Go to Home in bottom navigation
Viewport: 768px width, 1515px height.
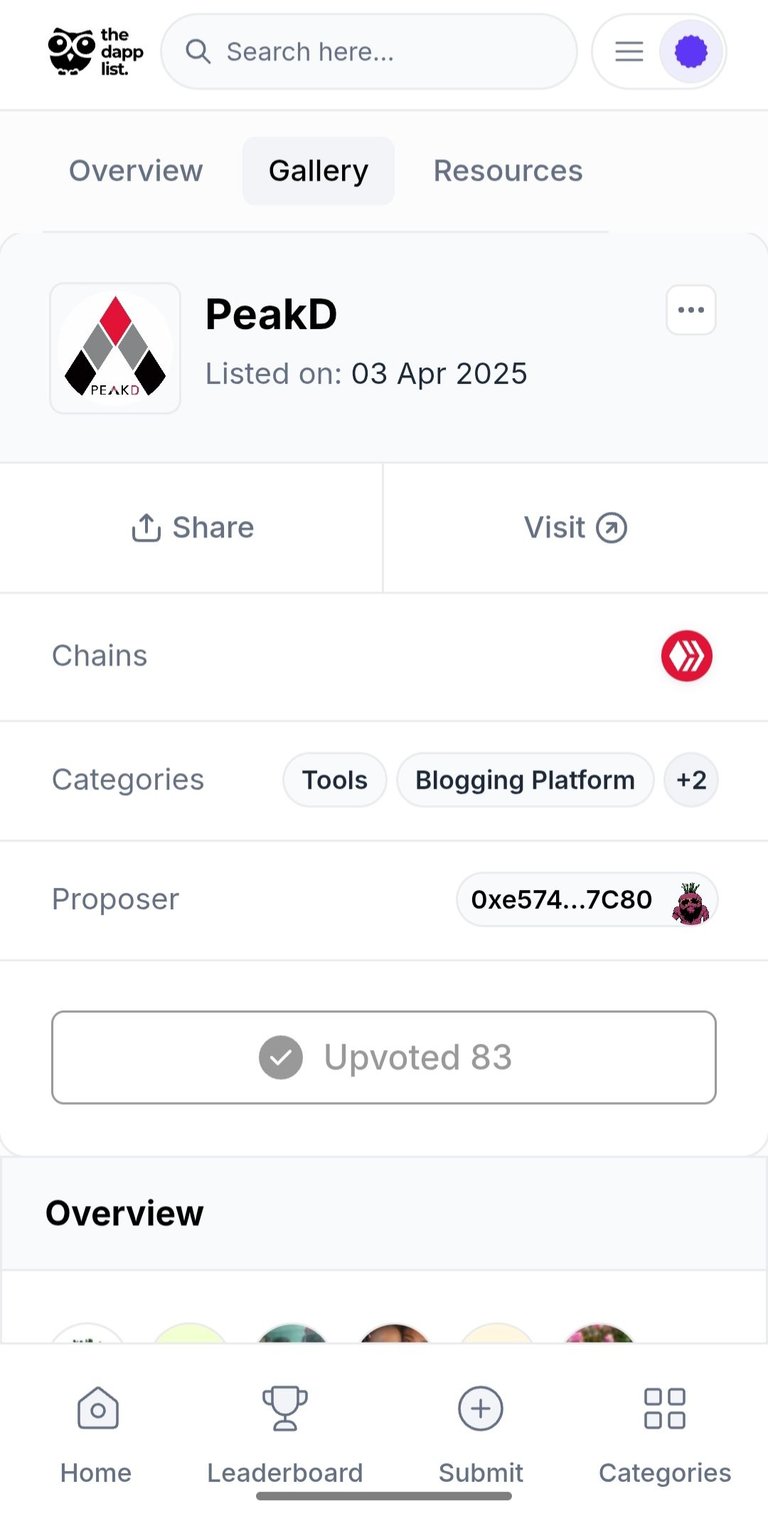click(96, 1434)
